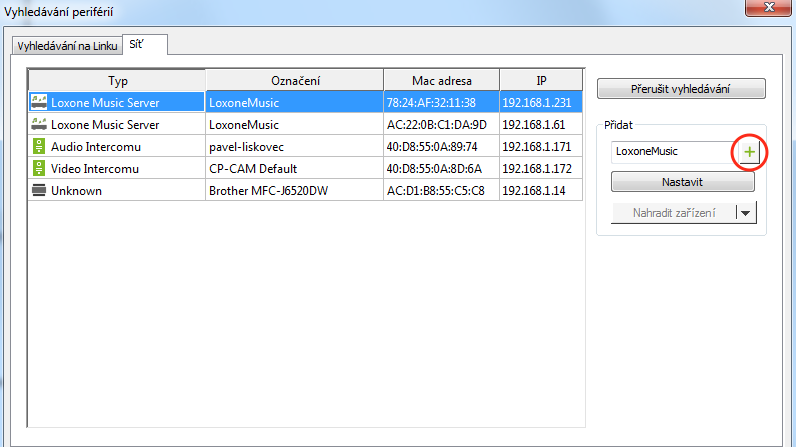Click the Audio Intercomu row icon
Viewport: 796px width, 447px height.
pyautogui.click(x=39, y=147)
